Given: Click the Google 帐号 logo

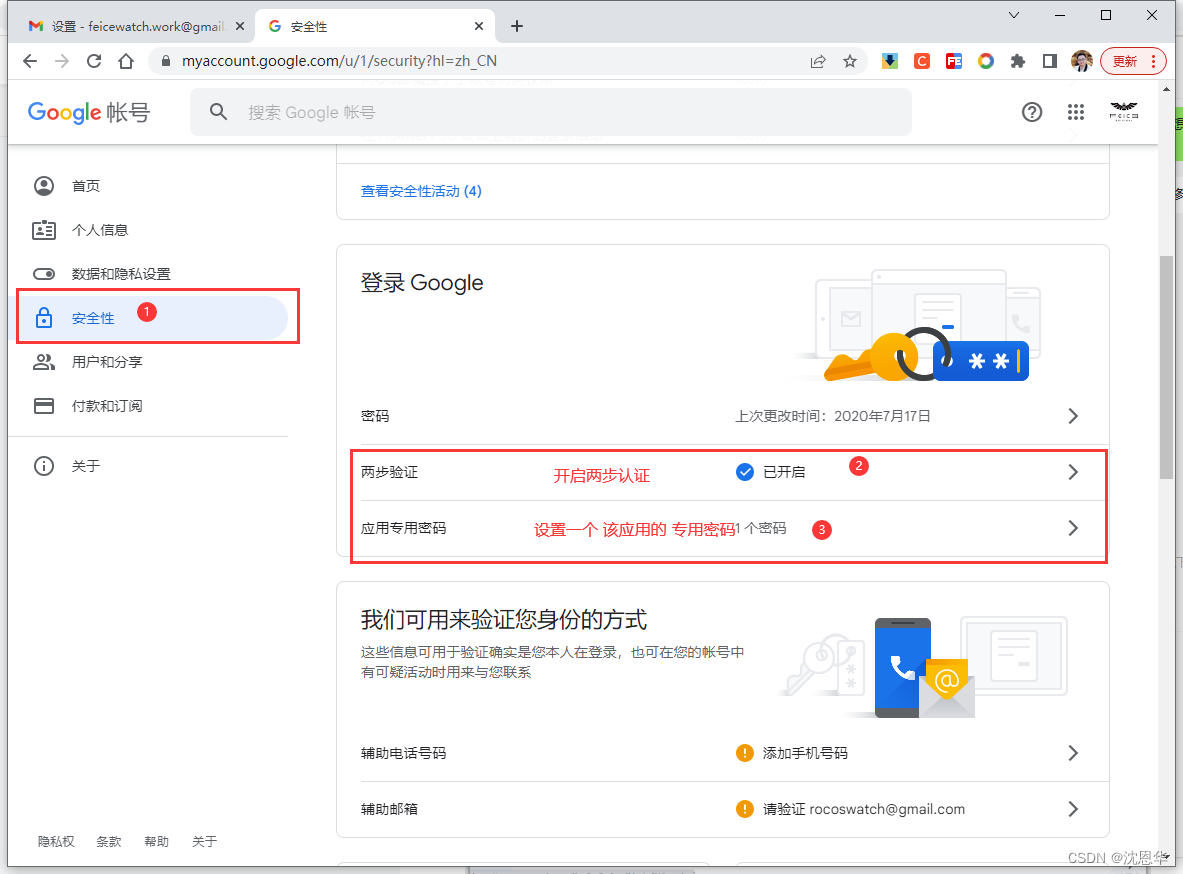Looking at the screenshot, I should 89,112.
